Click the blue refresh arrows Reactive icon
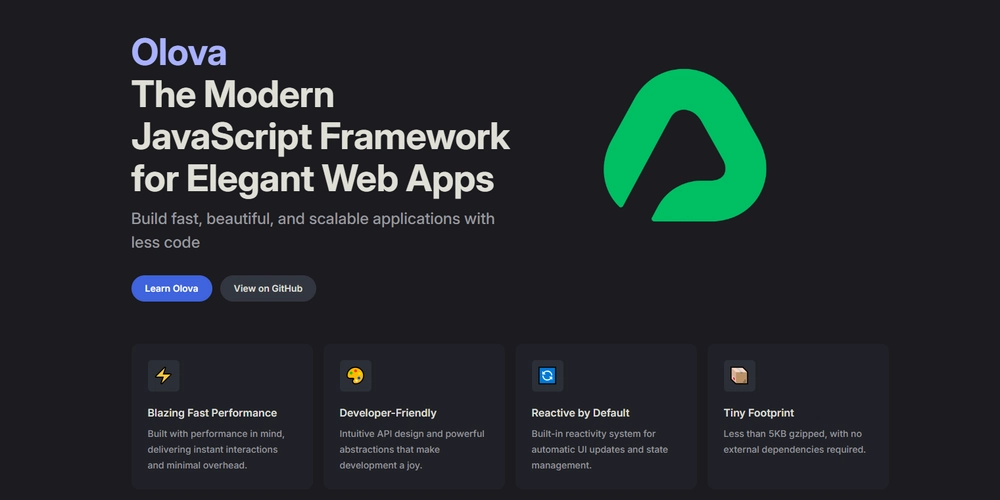Image resolution: width=1000 pixels, height=500 pixels. 547,376
